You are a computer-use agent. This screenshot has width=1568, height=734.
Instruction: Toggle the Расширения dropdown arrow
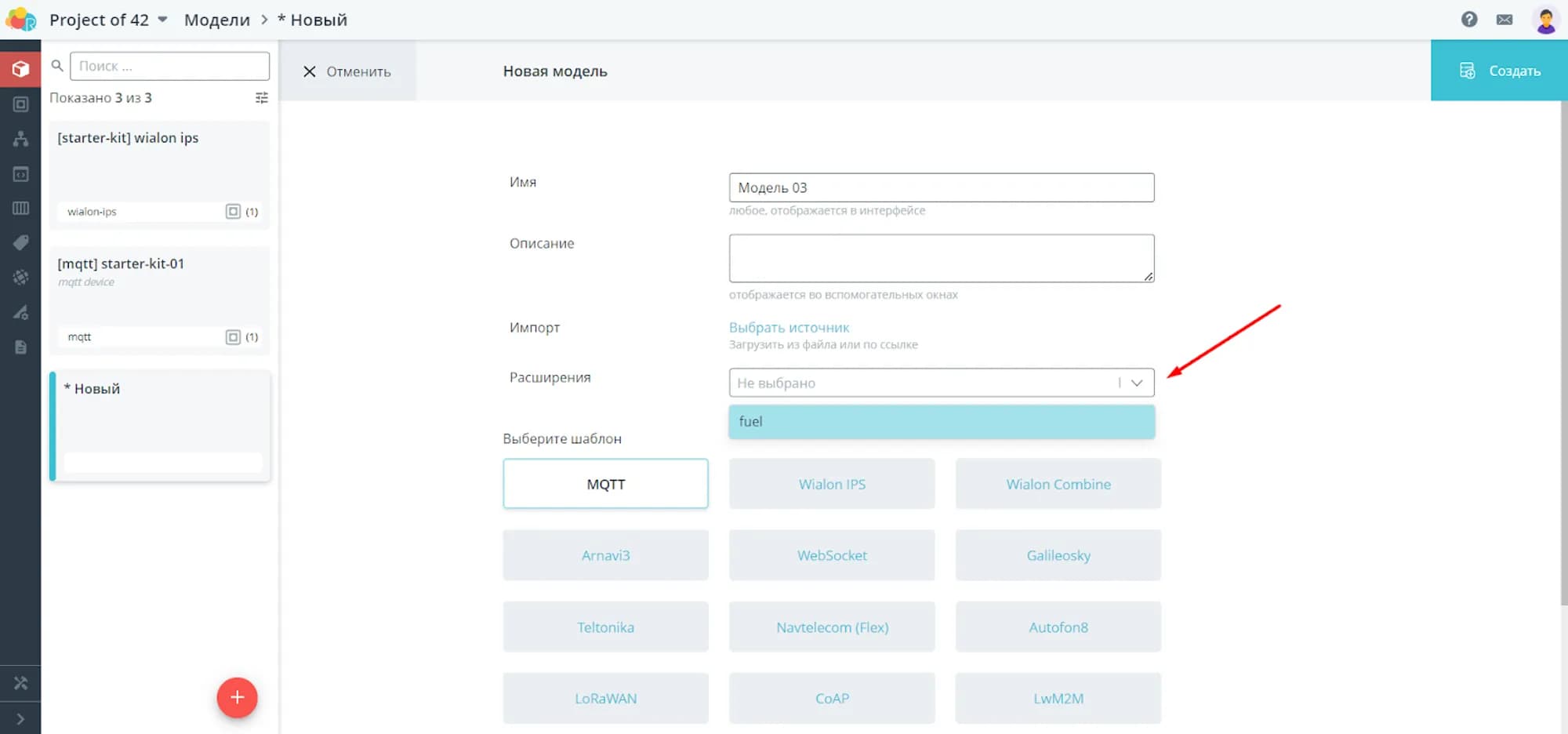(x=1137, y=383)
